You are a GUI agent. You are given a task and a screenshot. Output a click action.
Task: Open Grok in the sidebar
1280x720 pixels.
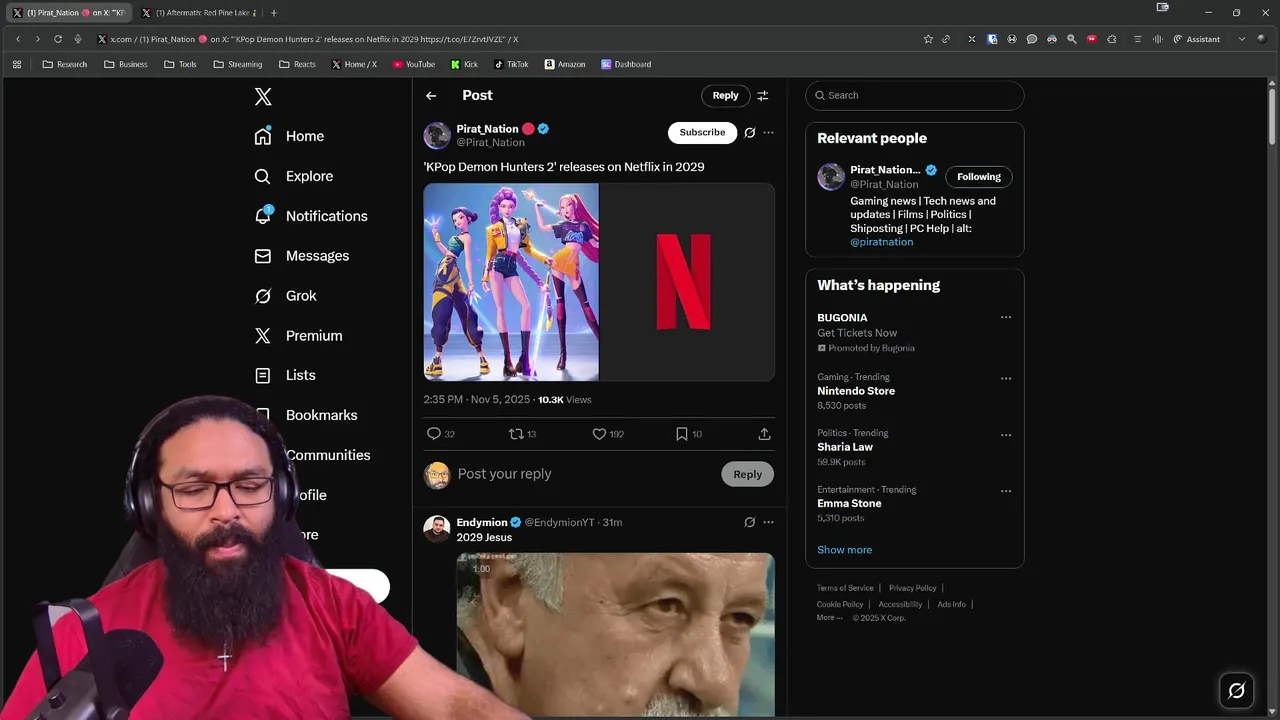click(x=285, y=296)
